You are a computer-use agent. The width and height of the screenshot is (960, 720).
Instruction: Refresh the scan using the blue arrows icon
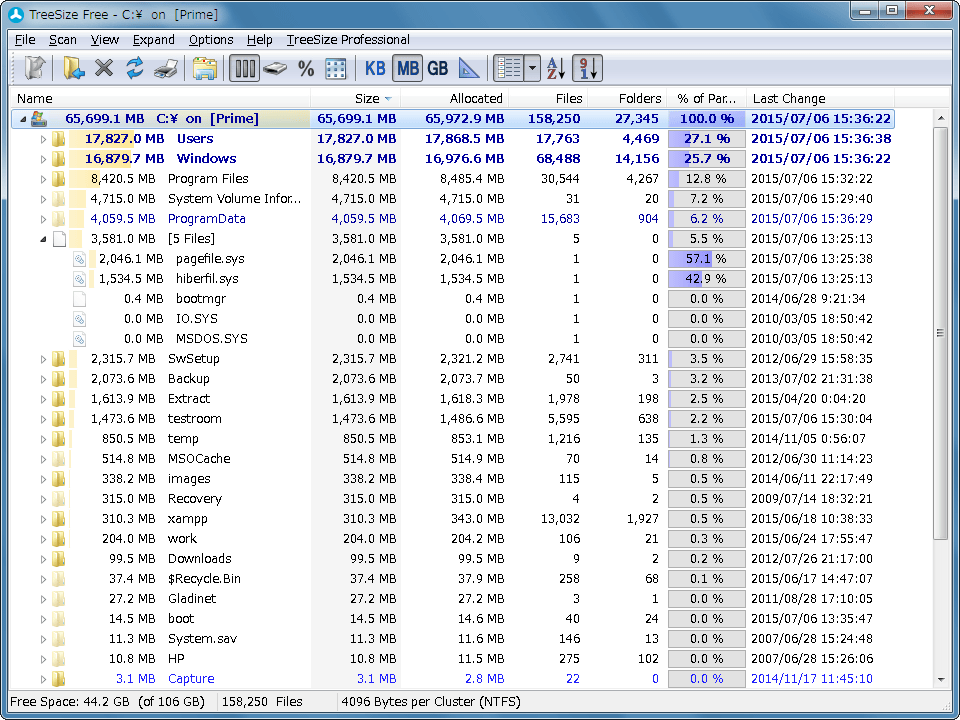point(135,68)
